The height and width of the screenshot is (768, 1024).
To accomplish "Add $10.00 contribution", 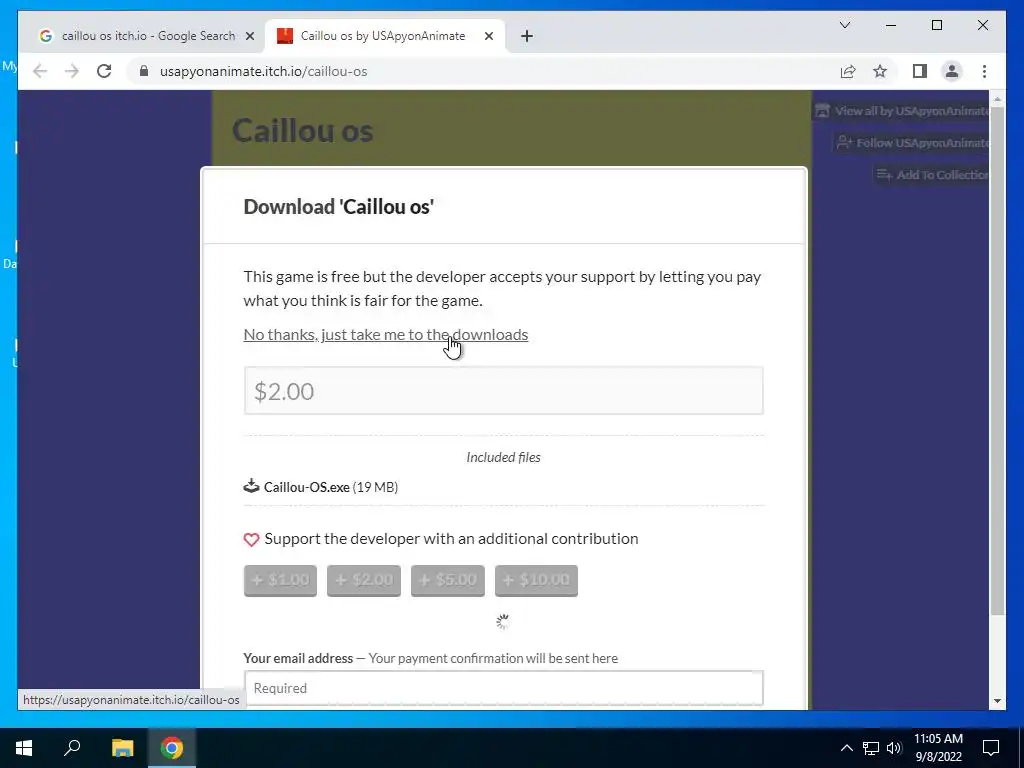I will pyautogui.click(x=536, y=580).
